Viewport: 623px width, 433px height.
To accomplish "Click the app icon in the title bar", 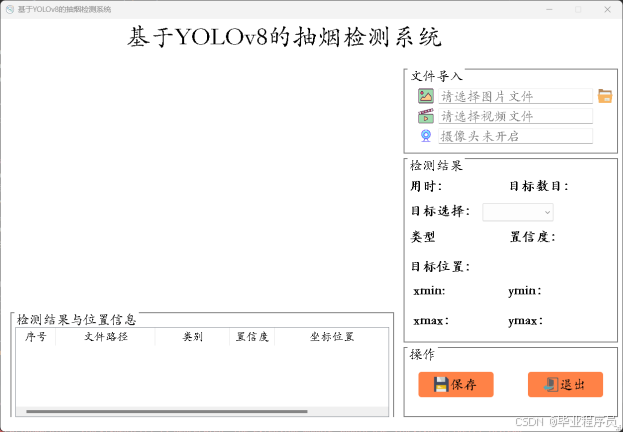I will tap(10, 10).
